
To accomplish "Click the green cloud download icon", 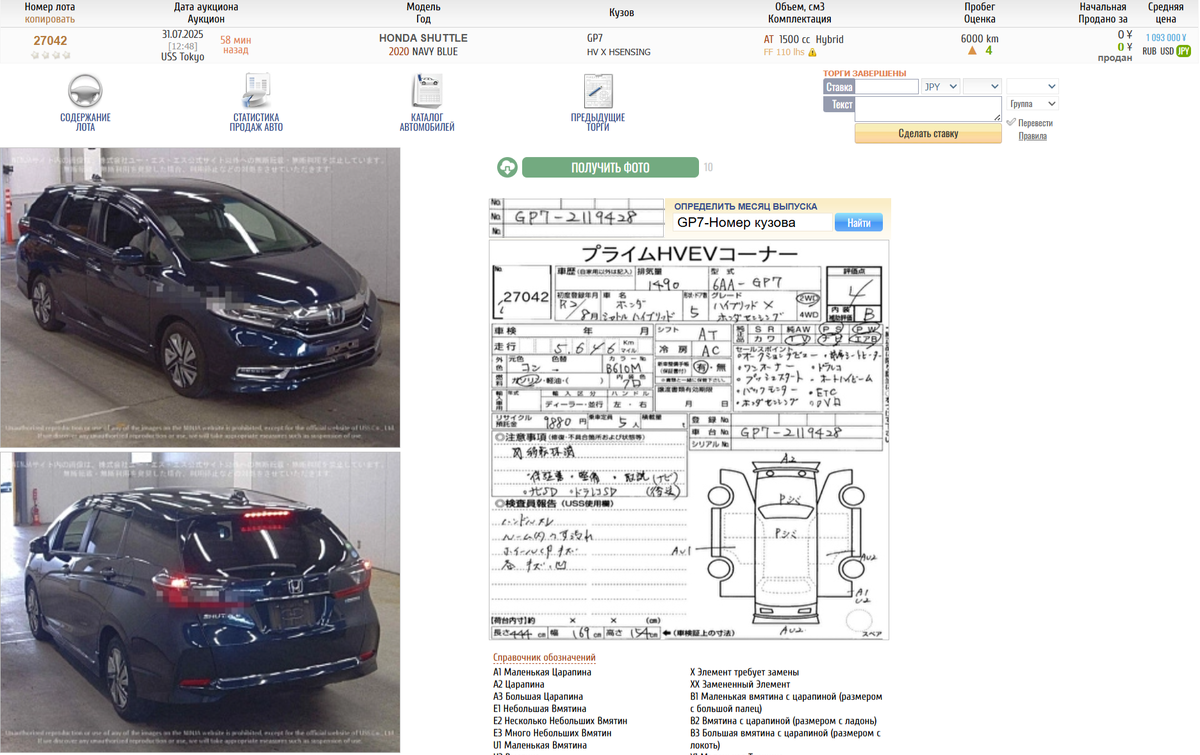I will point(507,167).
